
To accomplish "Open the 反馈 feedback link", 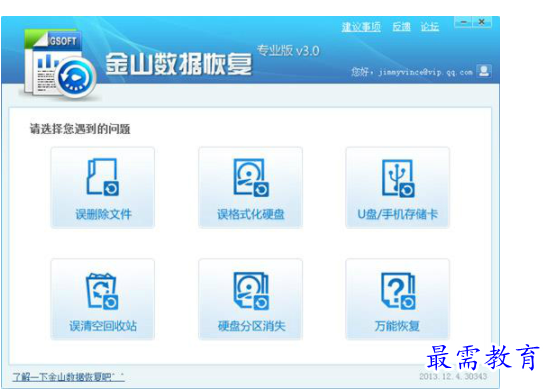I will (401, 27).
